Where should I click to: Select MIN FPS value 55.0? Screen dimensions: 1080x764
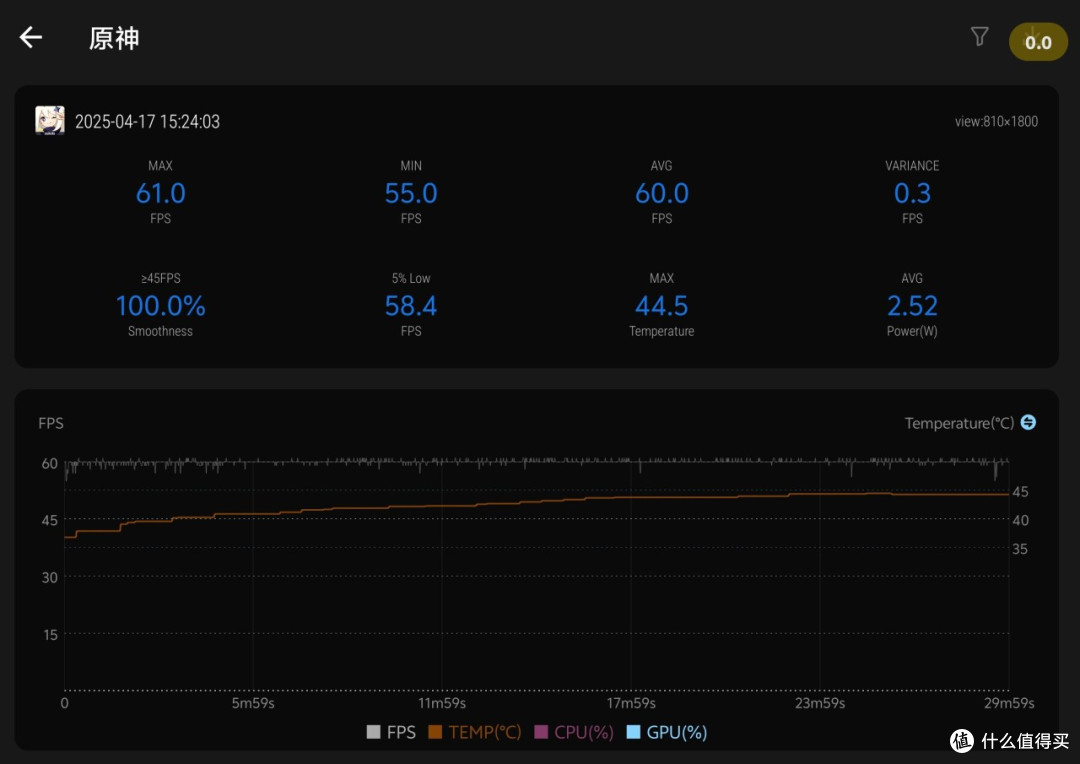411,193
